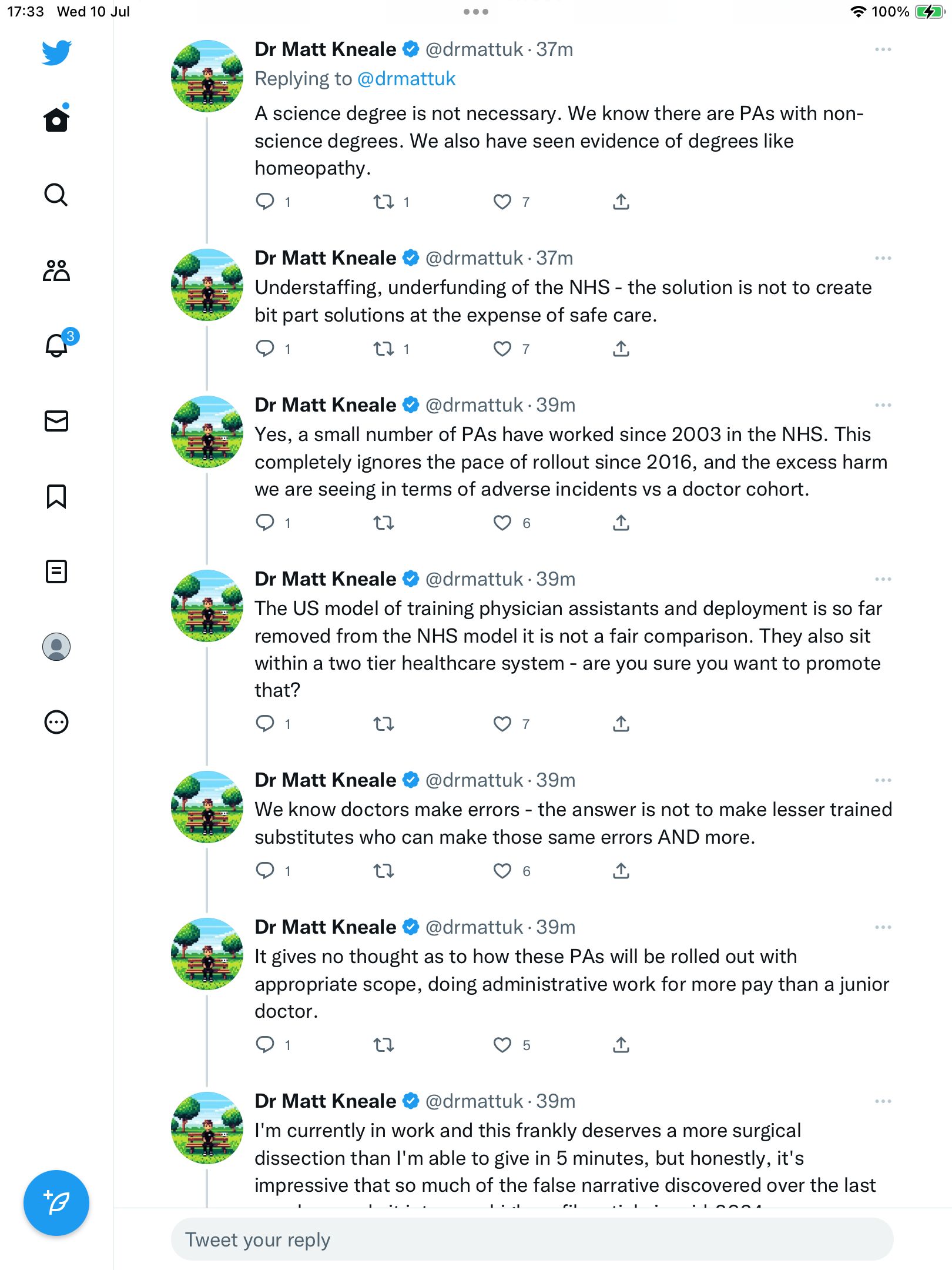The image size is (952, 1270).
Task: Reply to the doctors make errors tweet
Action: pyautogui.click(x=265, y=871)
